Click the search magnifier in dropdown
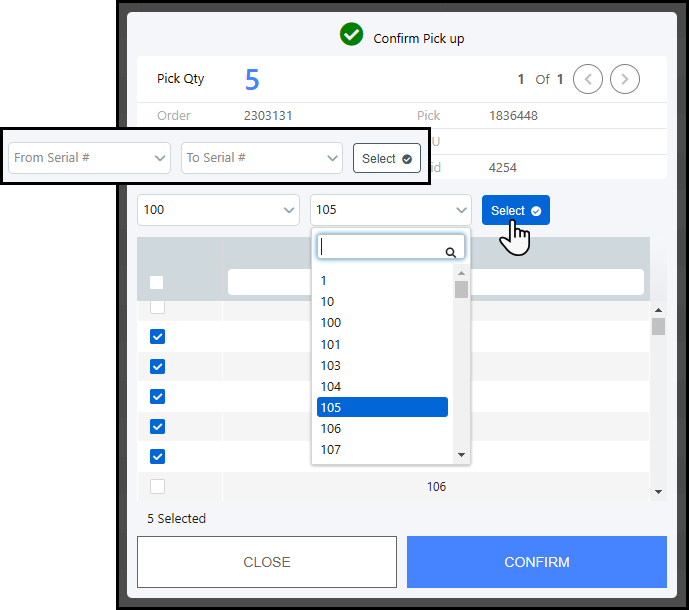The width and height of the screenshot is (689, 610). [451, 253]
